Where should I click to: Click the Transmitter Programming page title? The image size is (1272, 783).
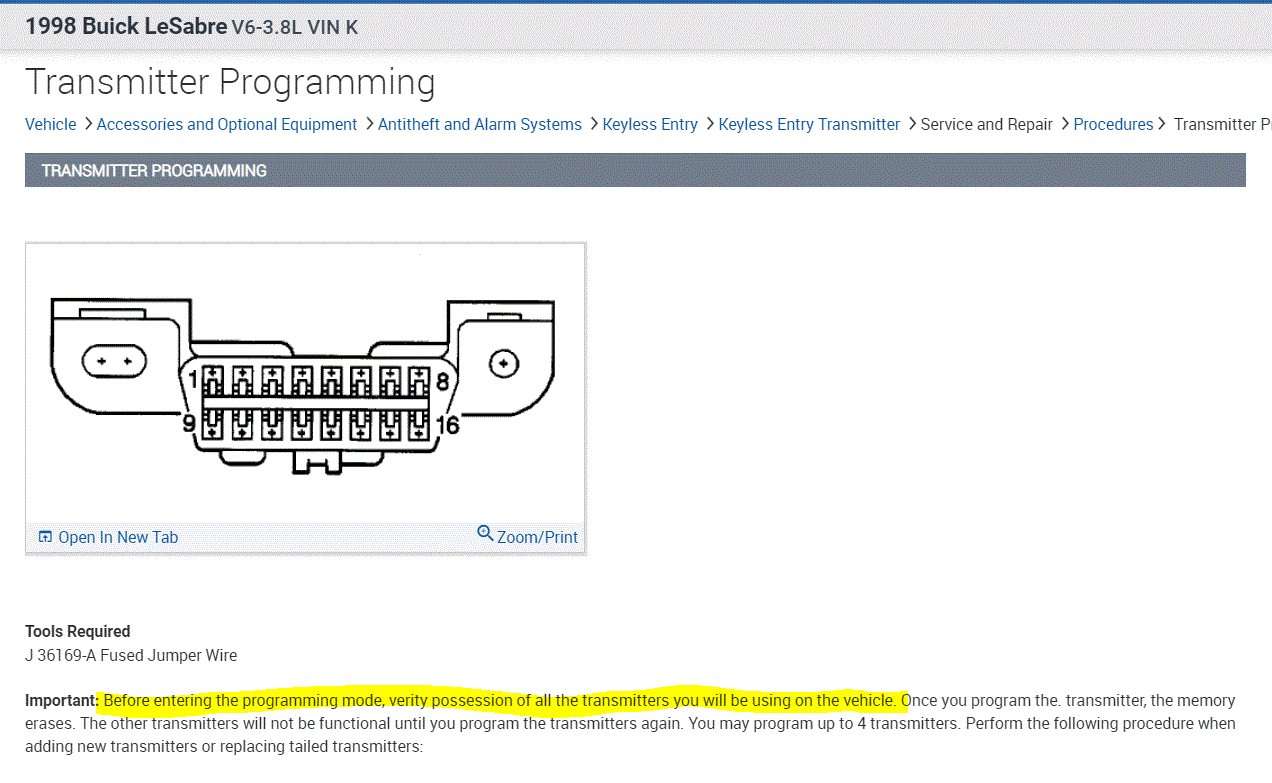click(230, 82)
